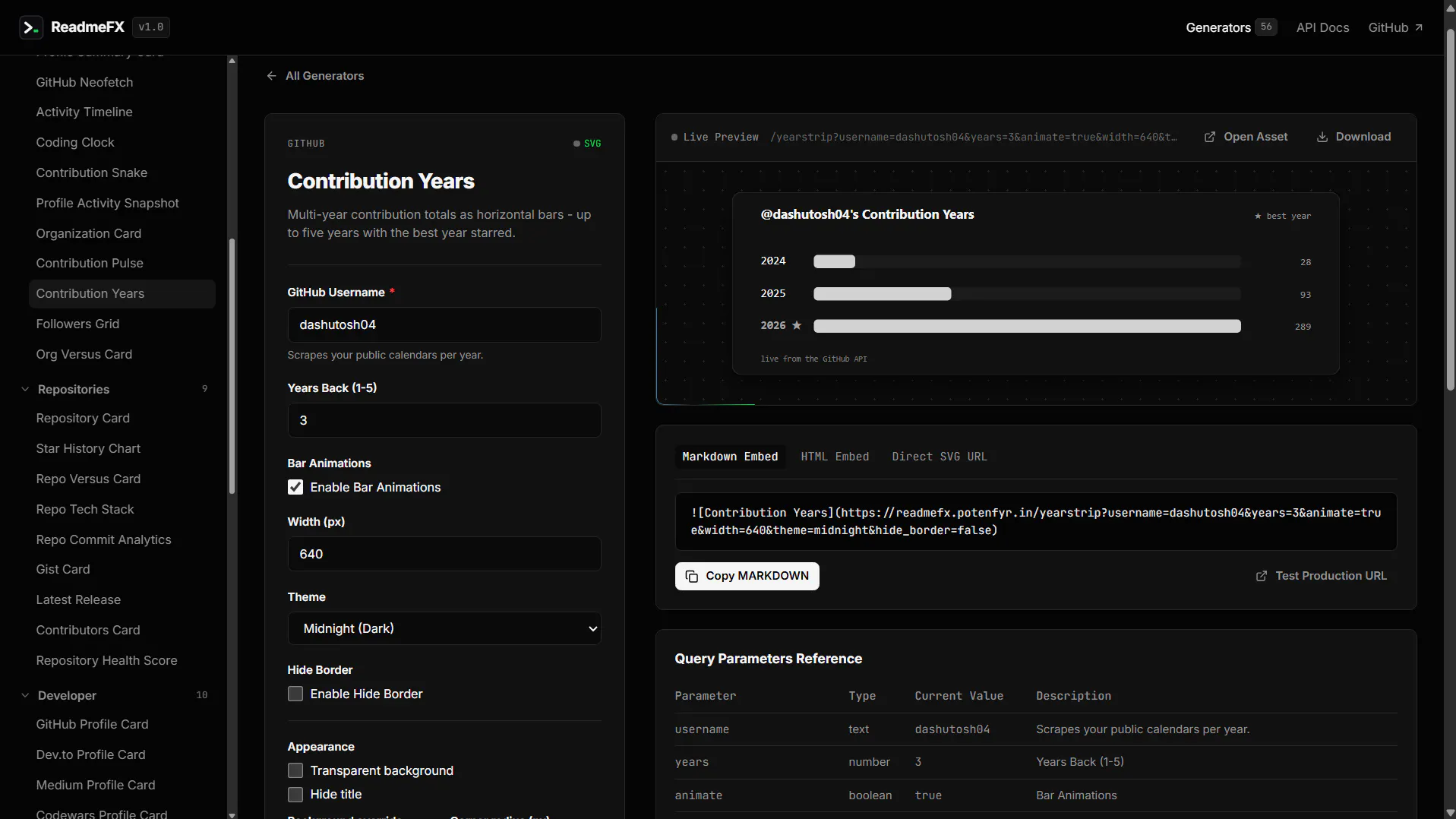Click the Download button label
This screenshot has height=819, width=1456.
pyautogui.click(x=1363, y=137)
